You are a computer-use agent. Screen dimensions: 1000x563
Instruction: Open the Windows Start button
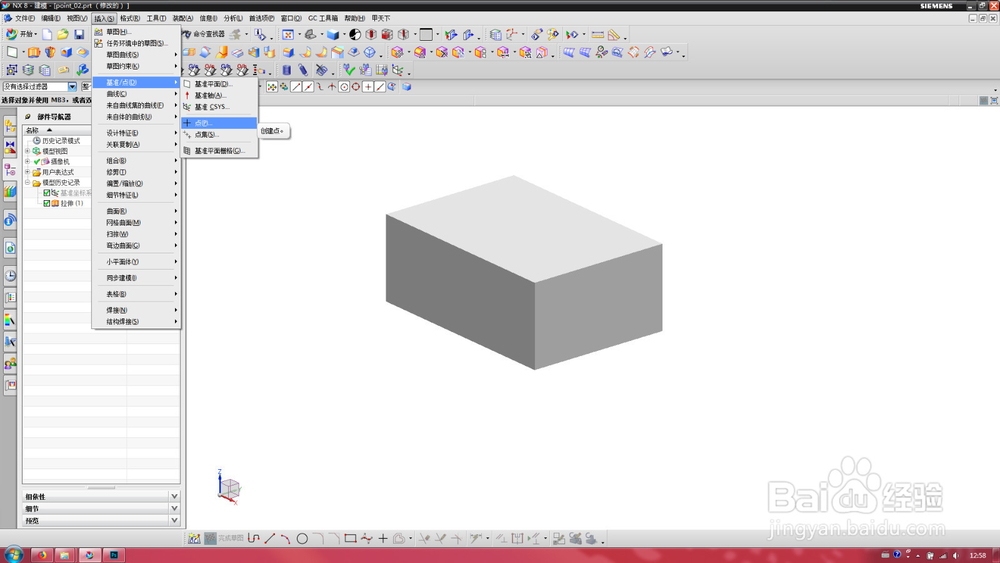point(13,555)
